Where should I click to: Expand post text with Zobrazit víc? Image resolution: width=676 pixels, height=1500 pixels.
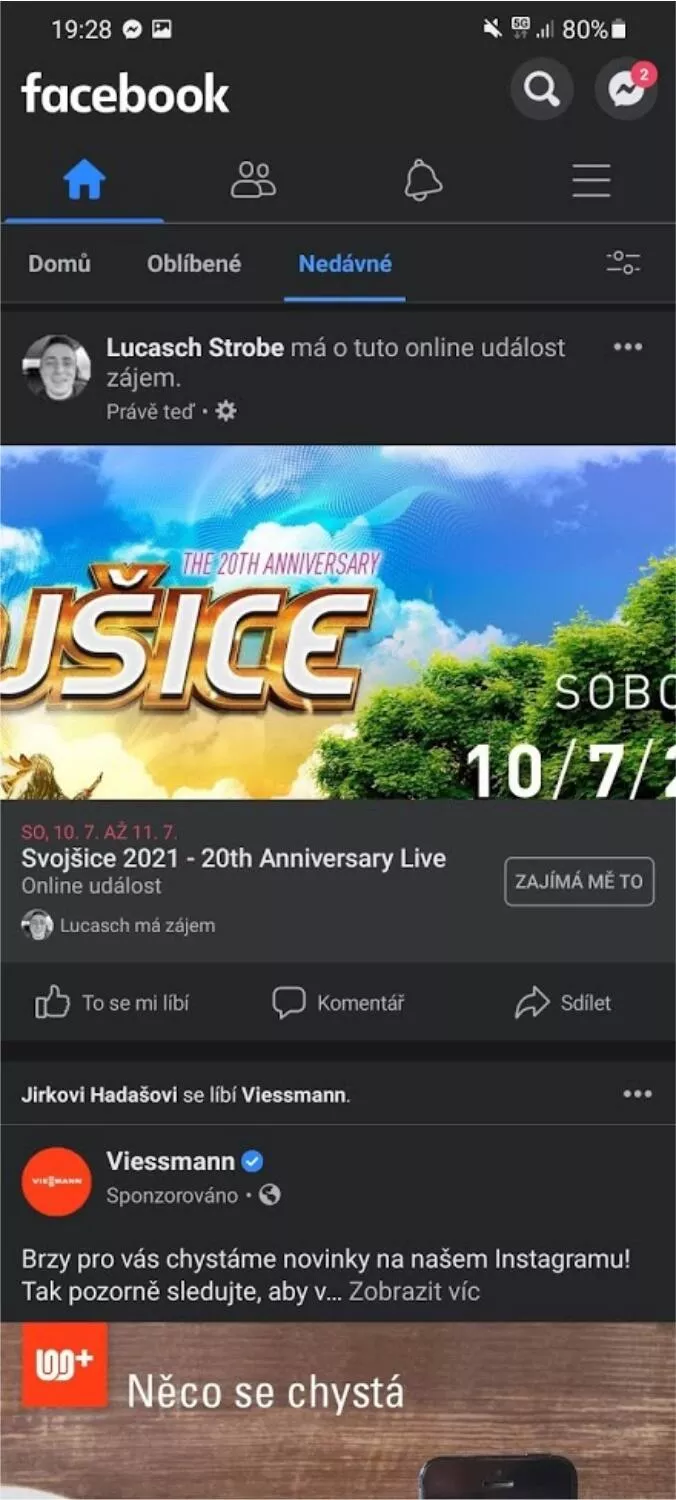click(414, 1291)
